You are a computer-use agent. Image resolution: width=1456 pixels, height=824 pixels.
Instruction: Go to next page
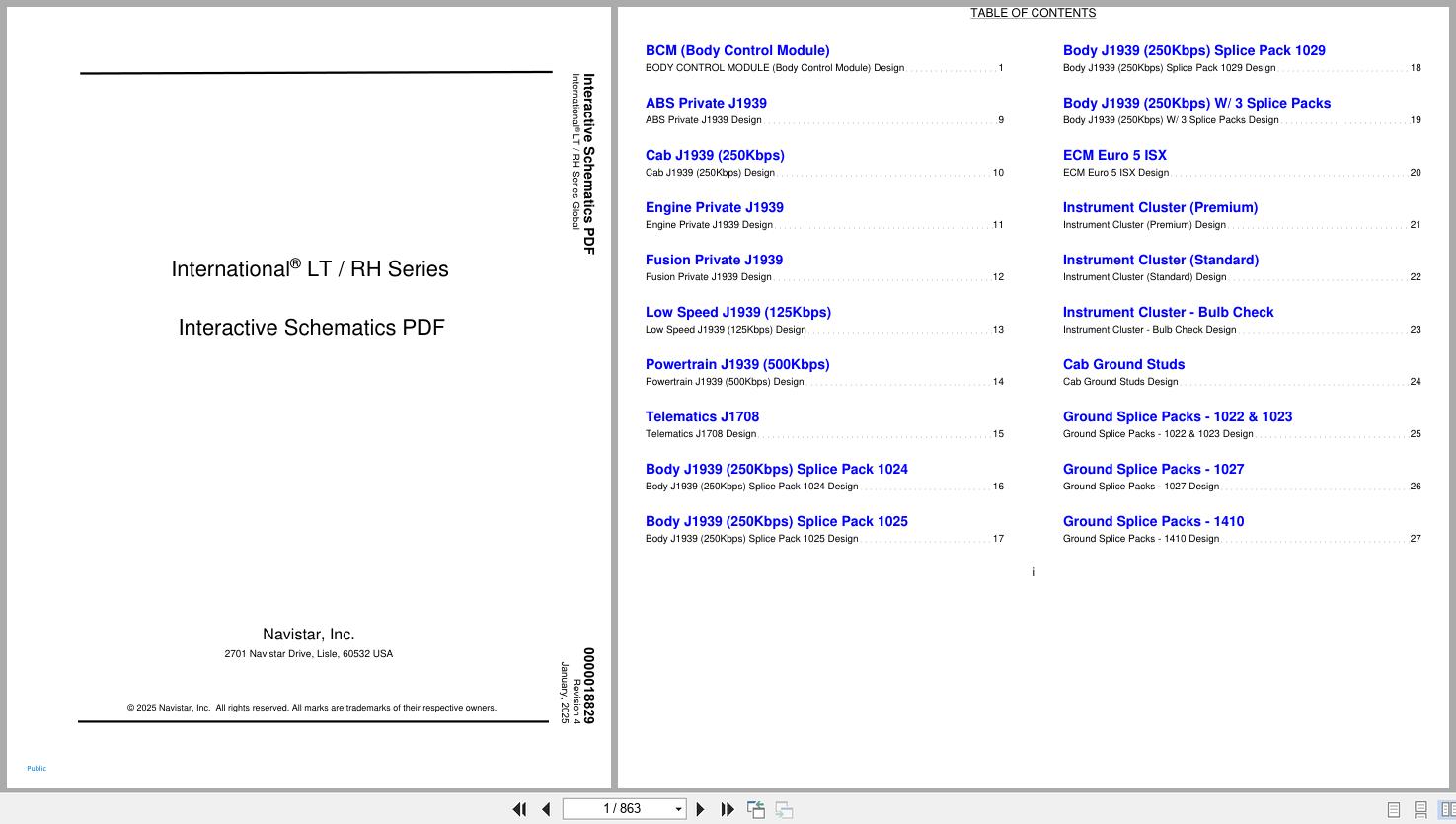pyautogui.click(x=701, y=809)
